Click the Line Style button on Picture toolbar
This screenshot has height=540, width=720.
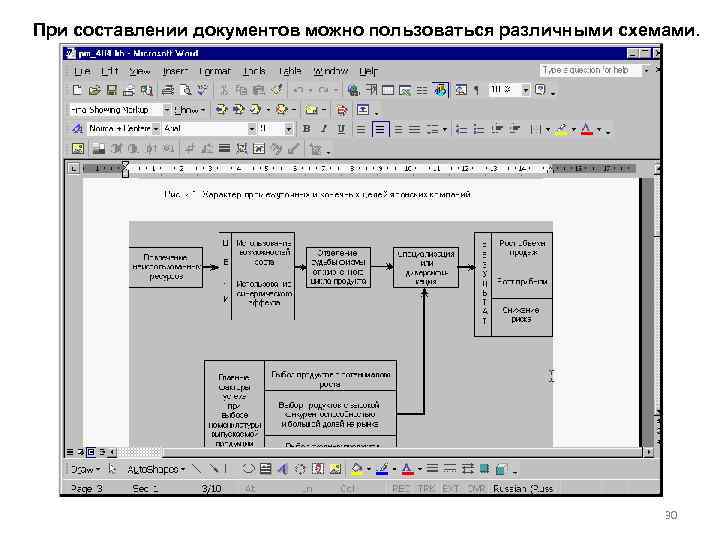click(x=225, y=148)
